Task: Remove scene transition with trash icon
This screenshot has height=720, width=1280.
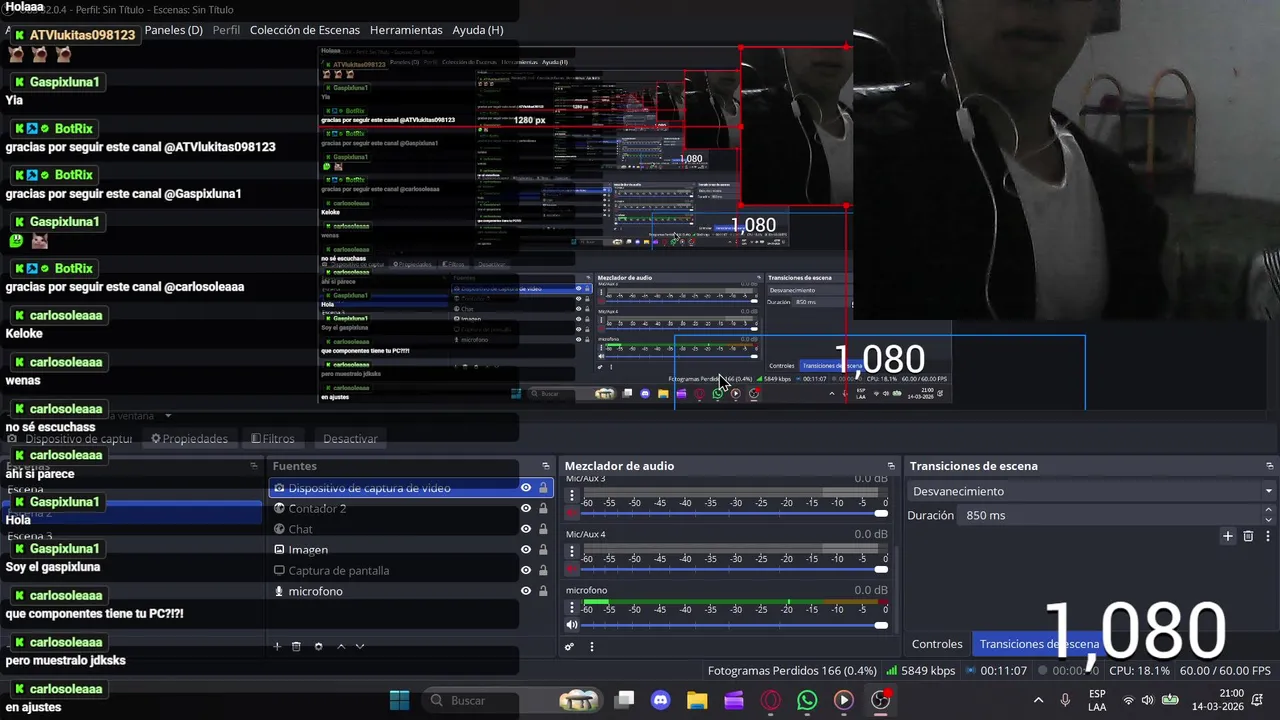Action: click(1248, 536)
